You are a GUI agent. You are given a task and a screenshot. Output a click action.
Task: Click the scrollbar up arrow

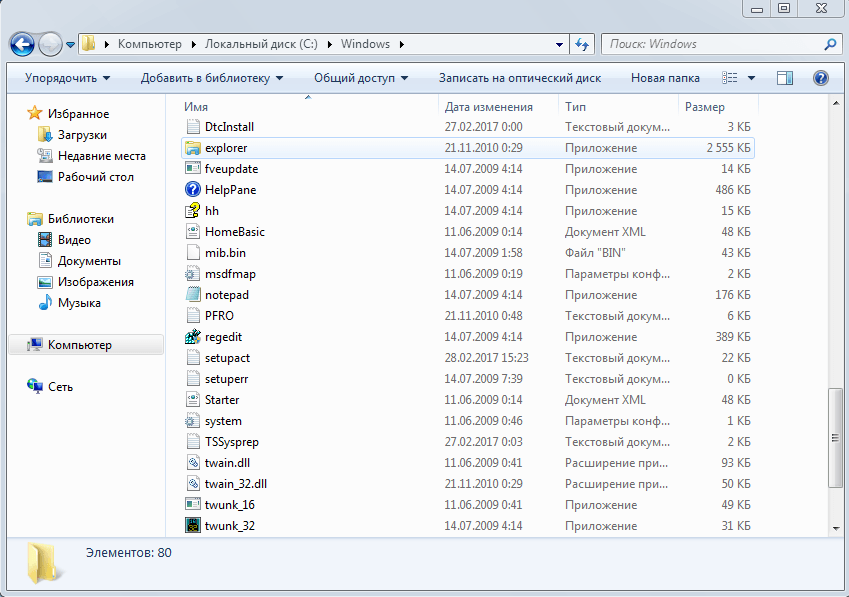pyautogui.click(x=836, y=103)
